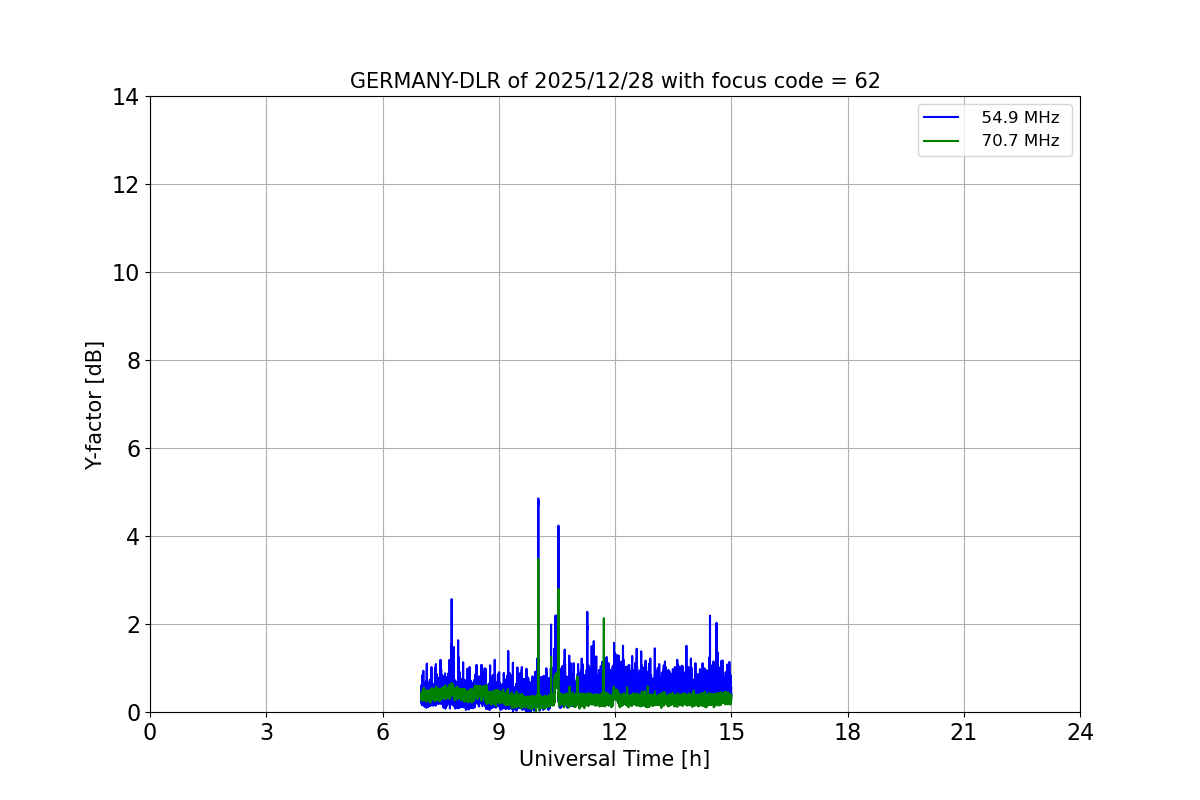
Task: Click y-axis tick label 10
Action: click(x=125, y=273)
